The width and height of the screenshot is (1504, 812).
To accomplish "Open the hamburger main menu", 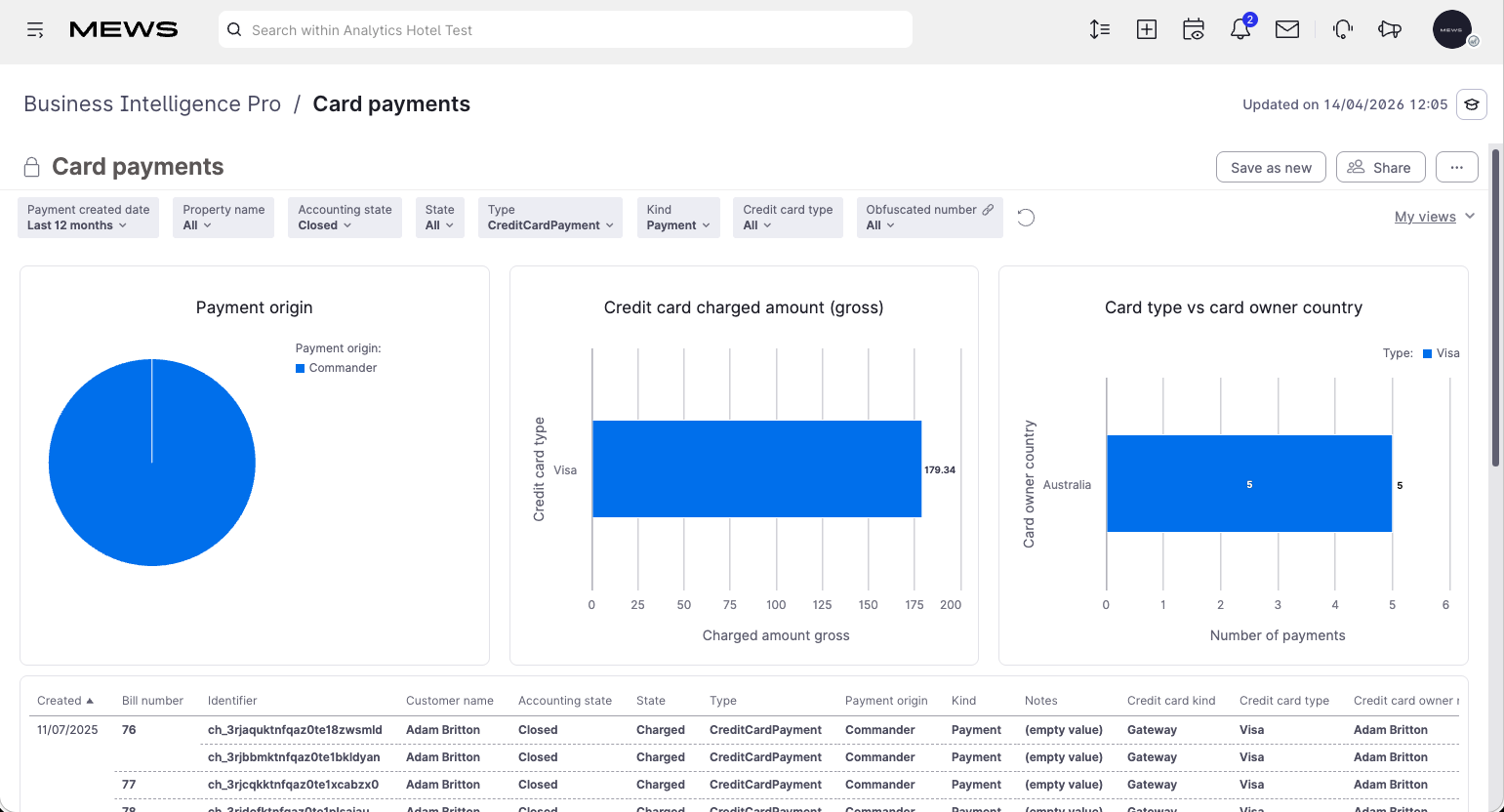I will tap(35, 30).
